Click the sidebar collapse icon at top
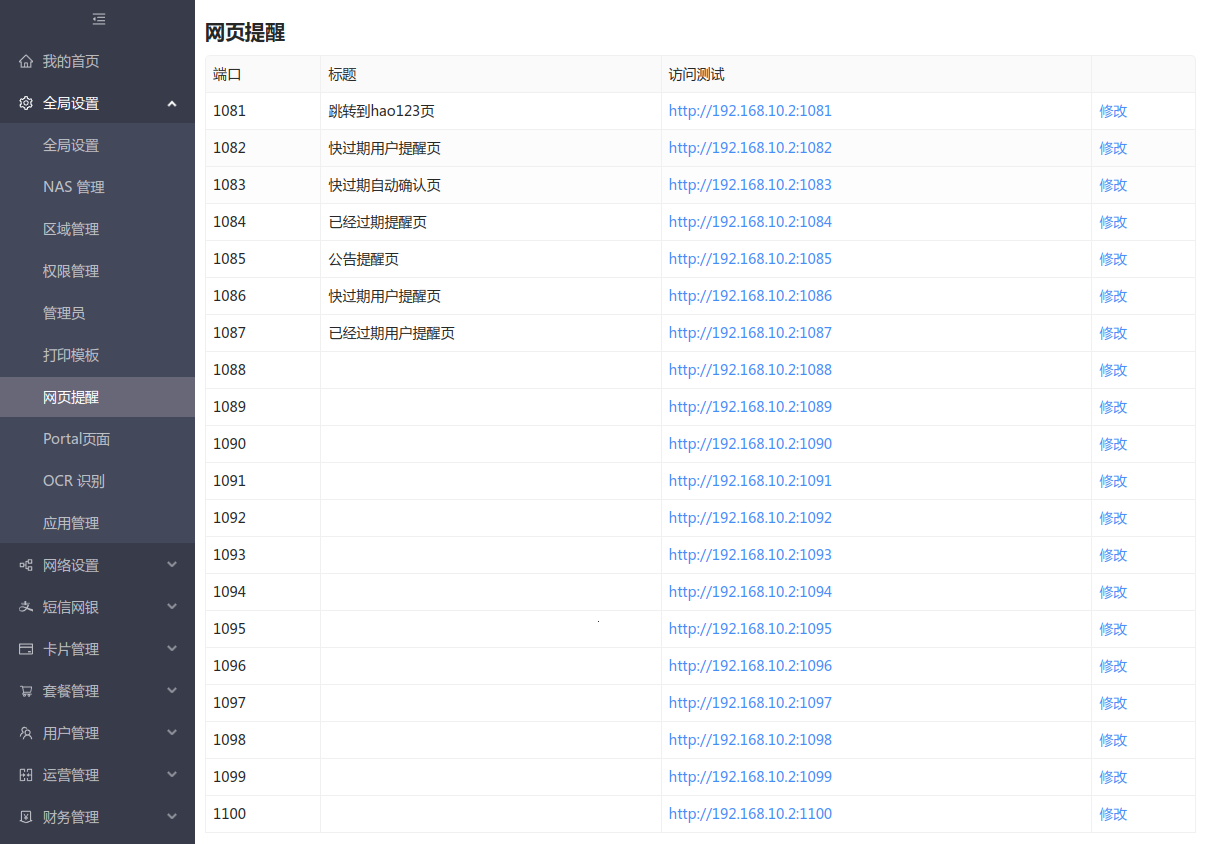The image size is (1205, 844). 98,19
